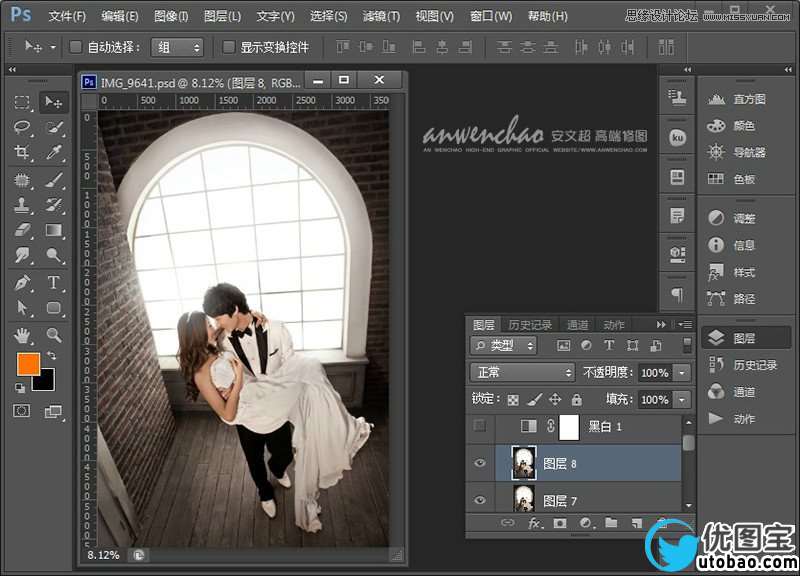The height and width of the screenshot is (576, 800).
Task: Switch to the 通道 tab
Action: 578,325
